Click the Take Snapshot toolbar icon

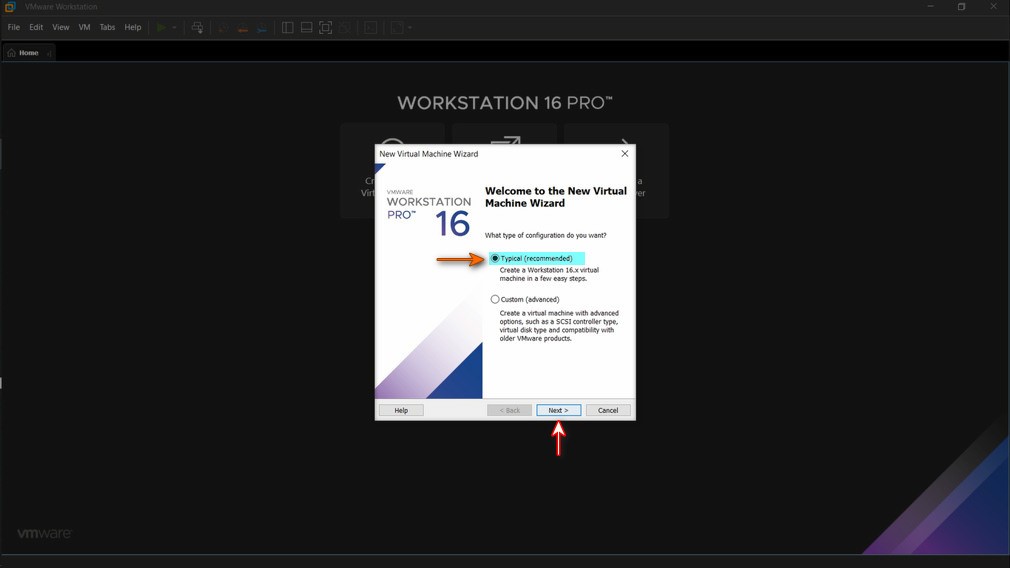(224, 28)
